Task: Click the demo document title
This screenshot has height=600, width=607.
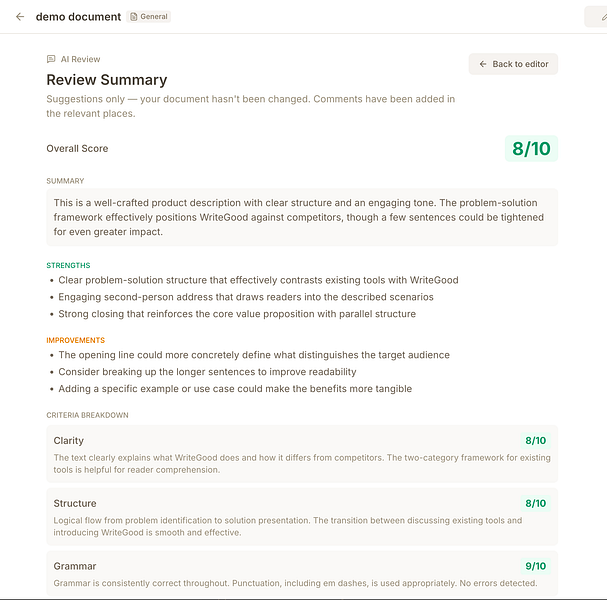Action: pos(78,17)
